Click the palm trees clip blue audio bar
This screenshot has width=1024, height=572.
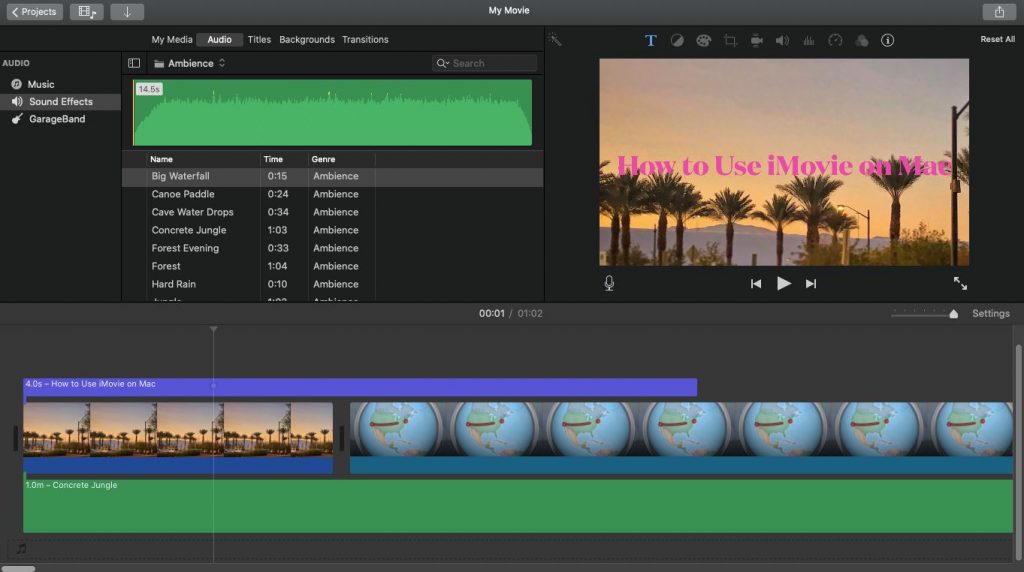tap(178, 465)
